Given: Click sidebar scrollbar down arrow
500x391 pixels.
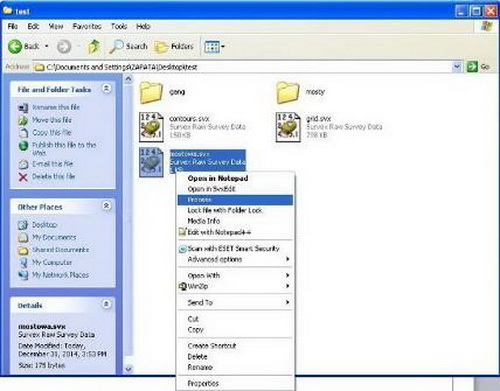Looking at the screenshot, I should [128, 369].
